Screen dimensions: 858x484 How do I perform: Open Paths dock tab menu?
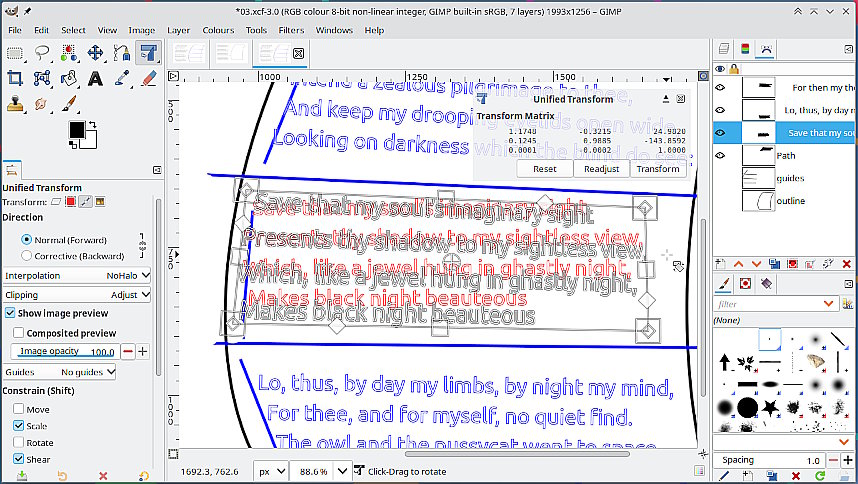[x=849, y=49]
